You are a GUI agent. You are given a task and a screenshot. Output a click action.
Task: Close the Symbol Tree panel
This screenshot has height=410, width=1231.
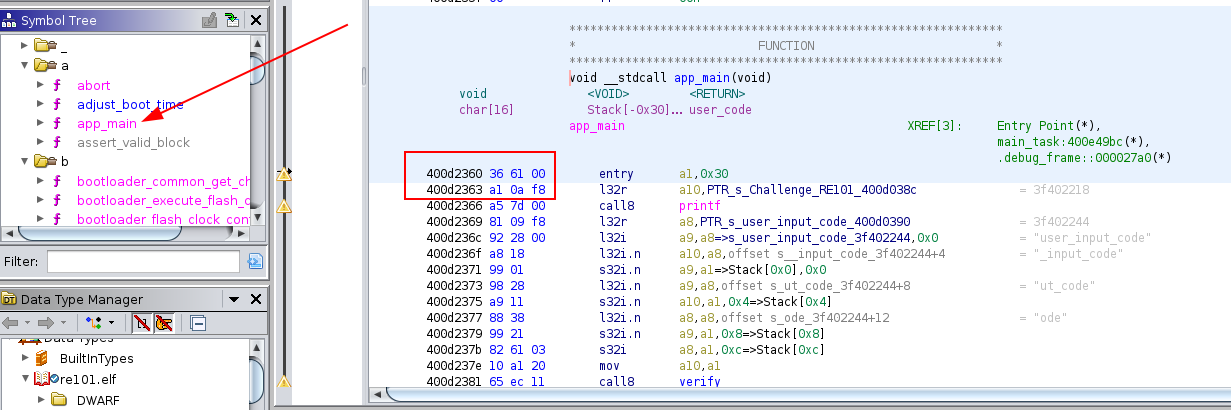(x=257, y=19)
